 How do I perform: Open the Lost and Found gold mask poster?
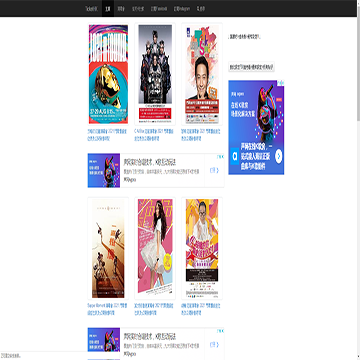tap(108, 74)
